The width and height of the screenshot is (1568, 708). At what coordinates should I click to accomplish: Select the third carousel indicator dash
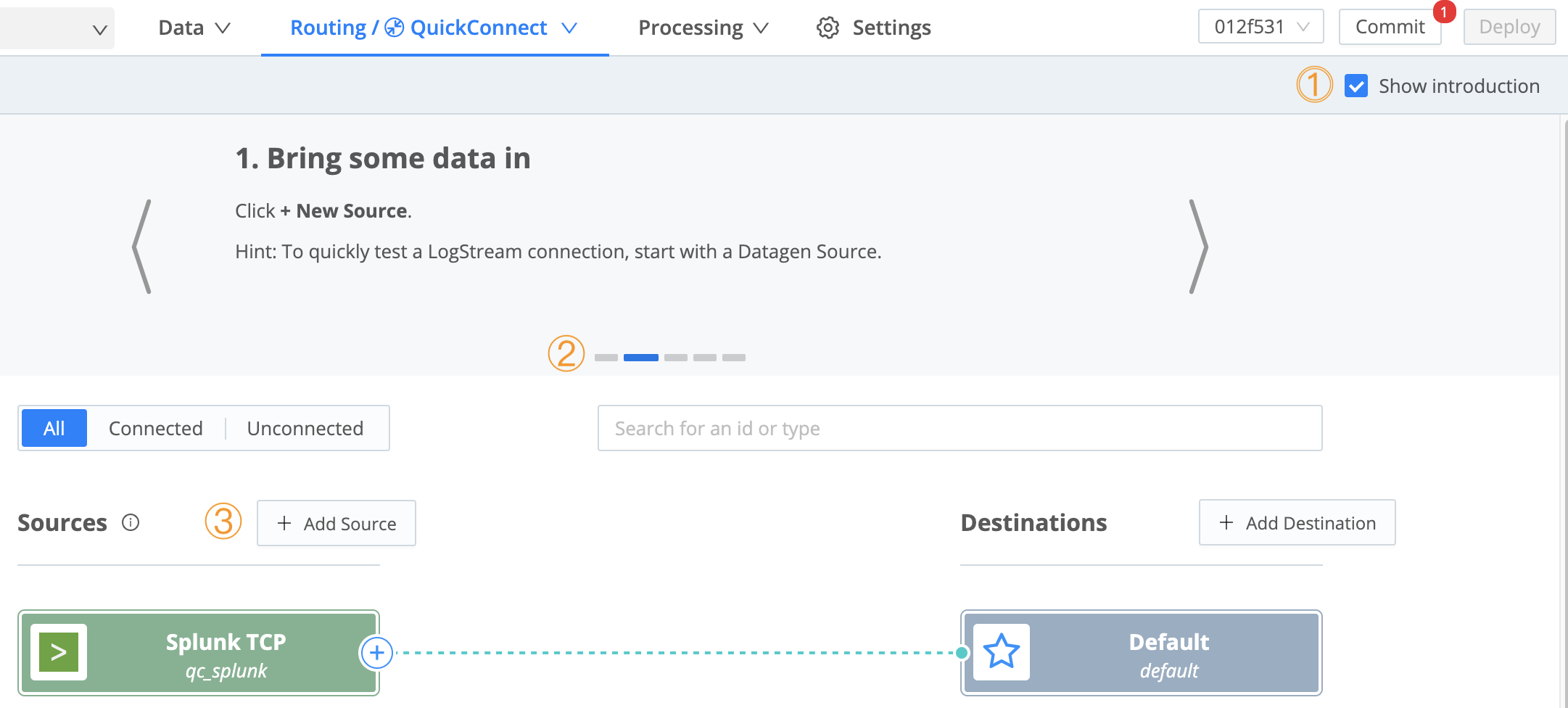(676, 358)
